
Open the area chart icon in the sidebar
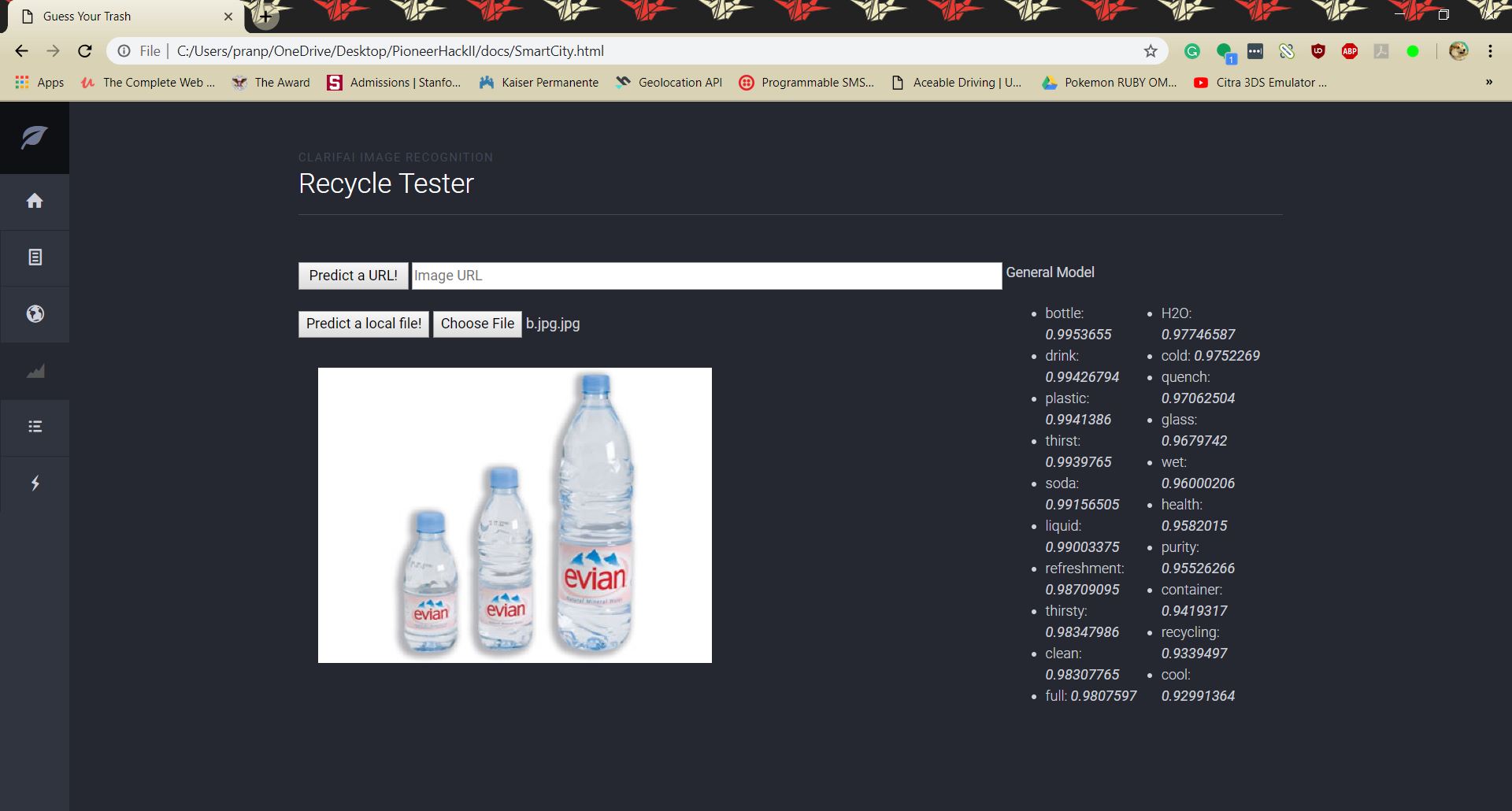35,371
